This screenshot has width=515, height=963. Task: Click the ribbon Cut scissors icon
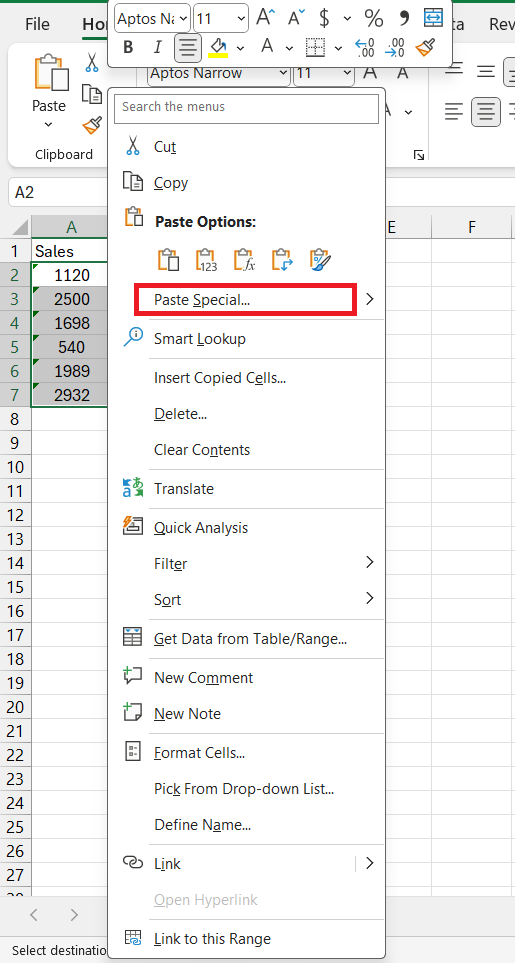(92, 62)
